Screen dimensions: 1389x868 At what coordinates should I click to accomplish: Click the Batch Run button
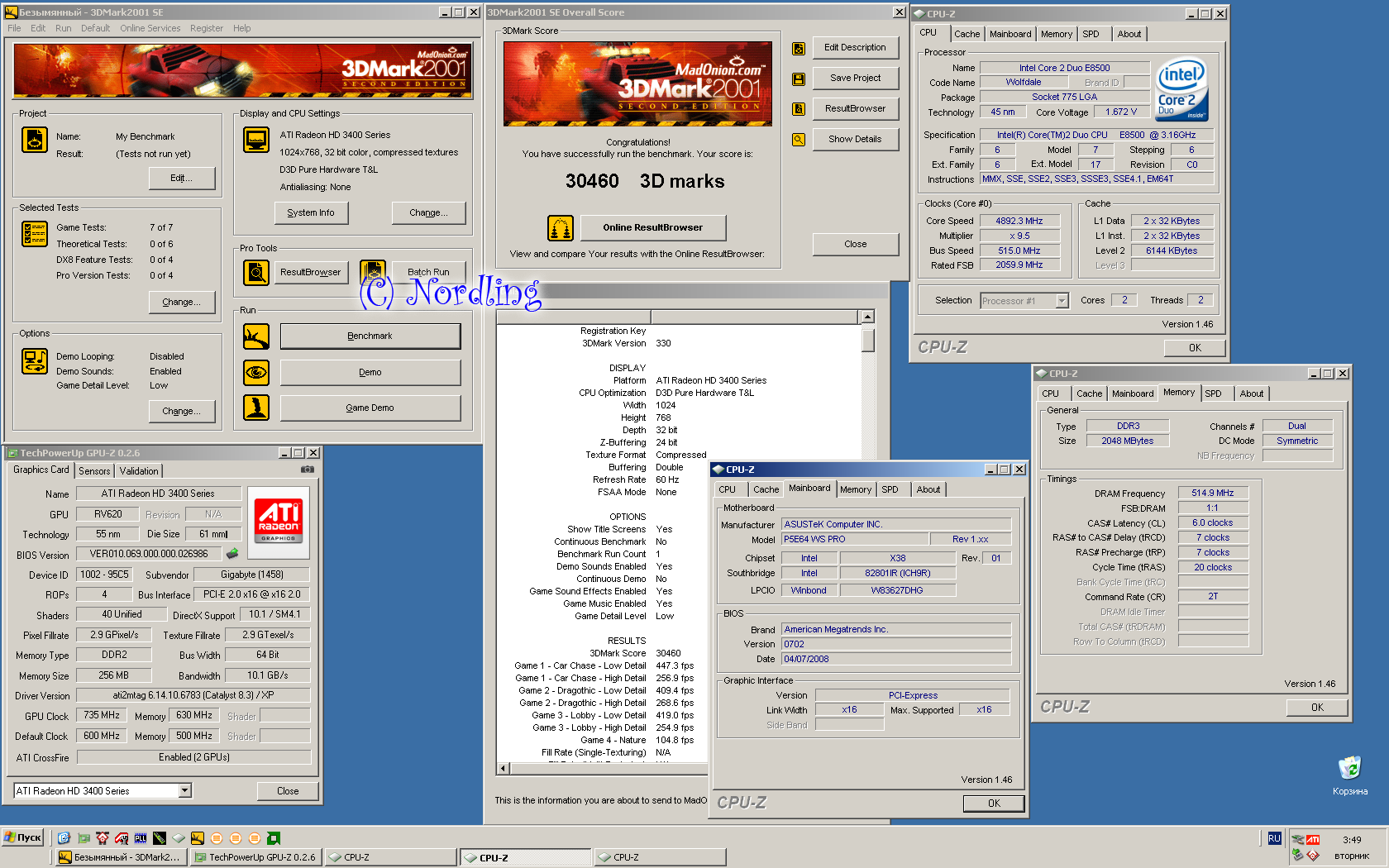(428, 272)
